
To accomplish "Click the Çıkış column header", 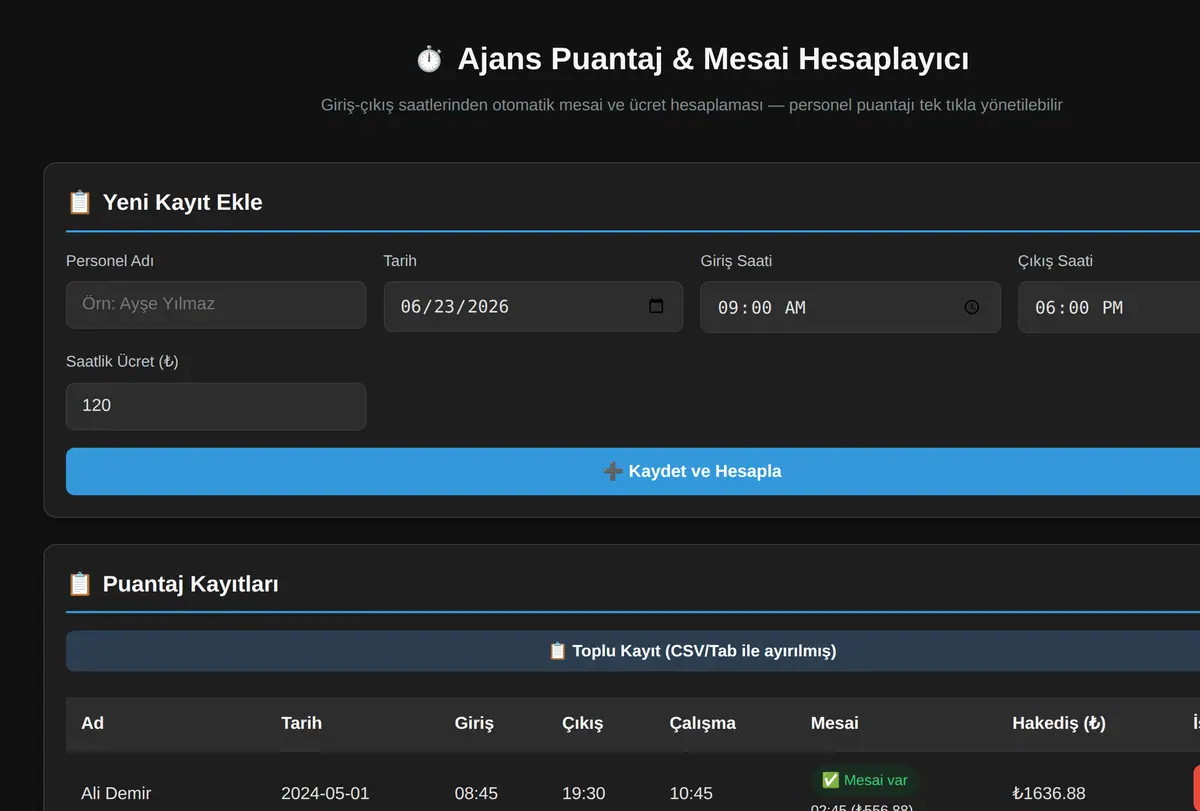I will click(x=582, y=723).
